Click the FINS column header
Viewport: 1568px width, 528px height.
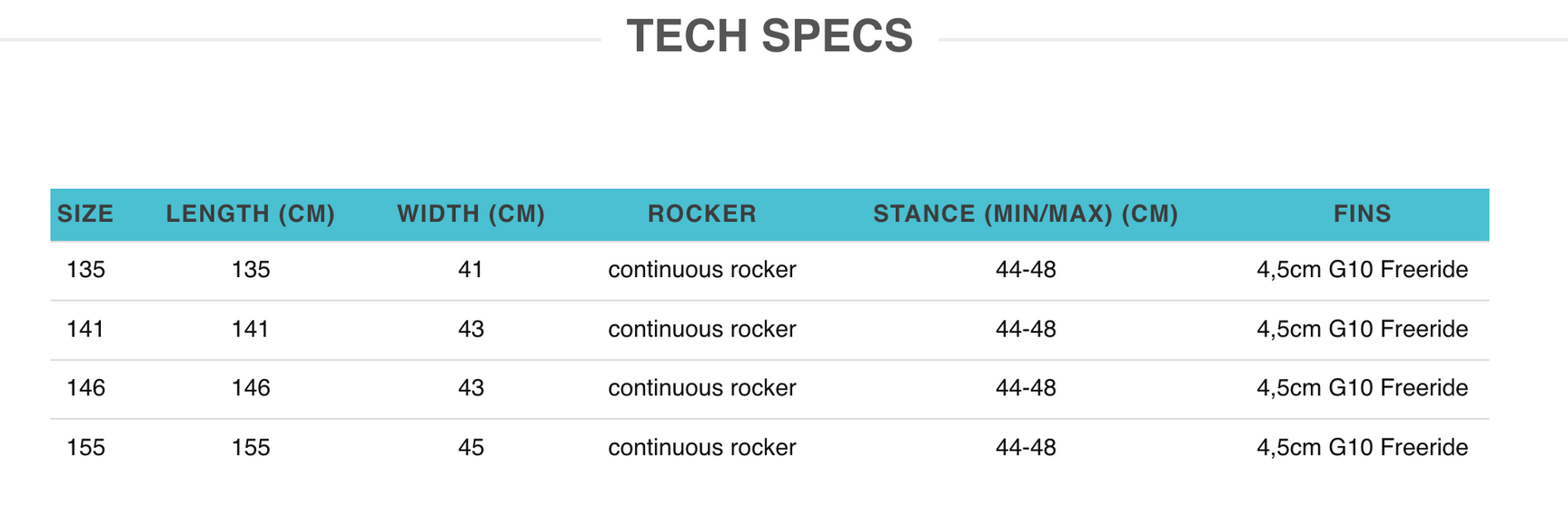tap(1362, 214)
